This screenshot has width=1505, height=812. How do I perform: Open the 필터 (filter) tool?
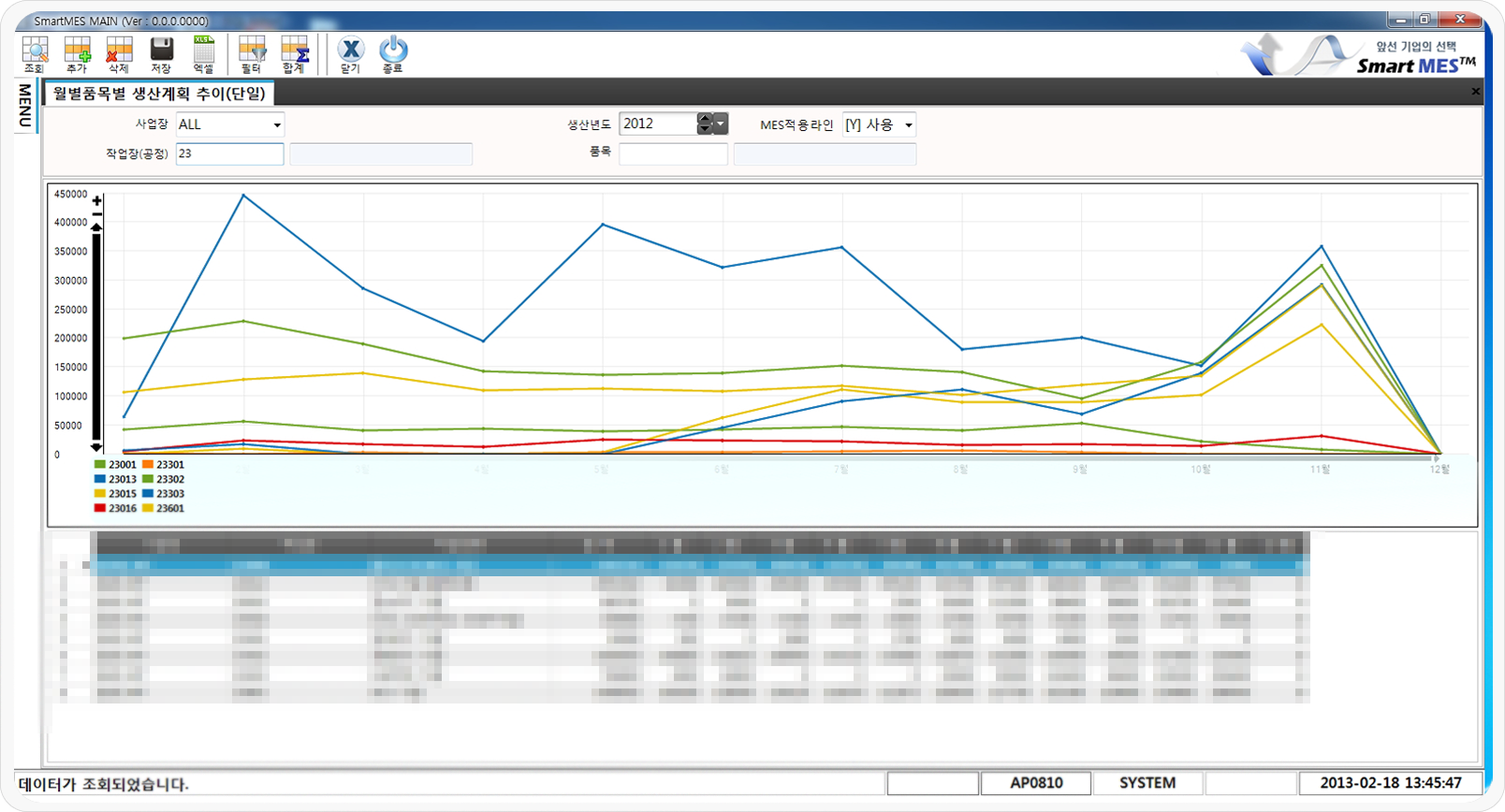point(251,53)
